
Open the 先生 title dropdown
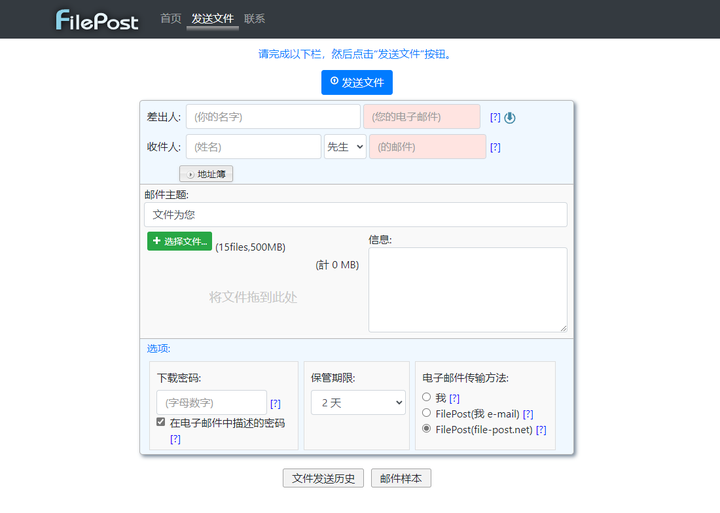(345, 147)
